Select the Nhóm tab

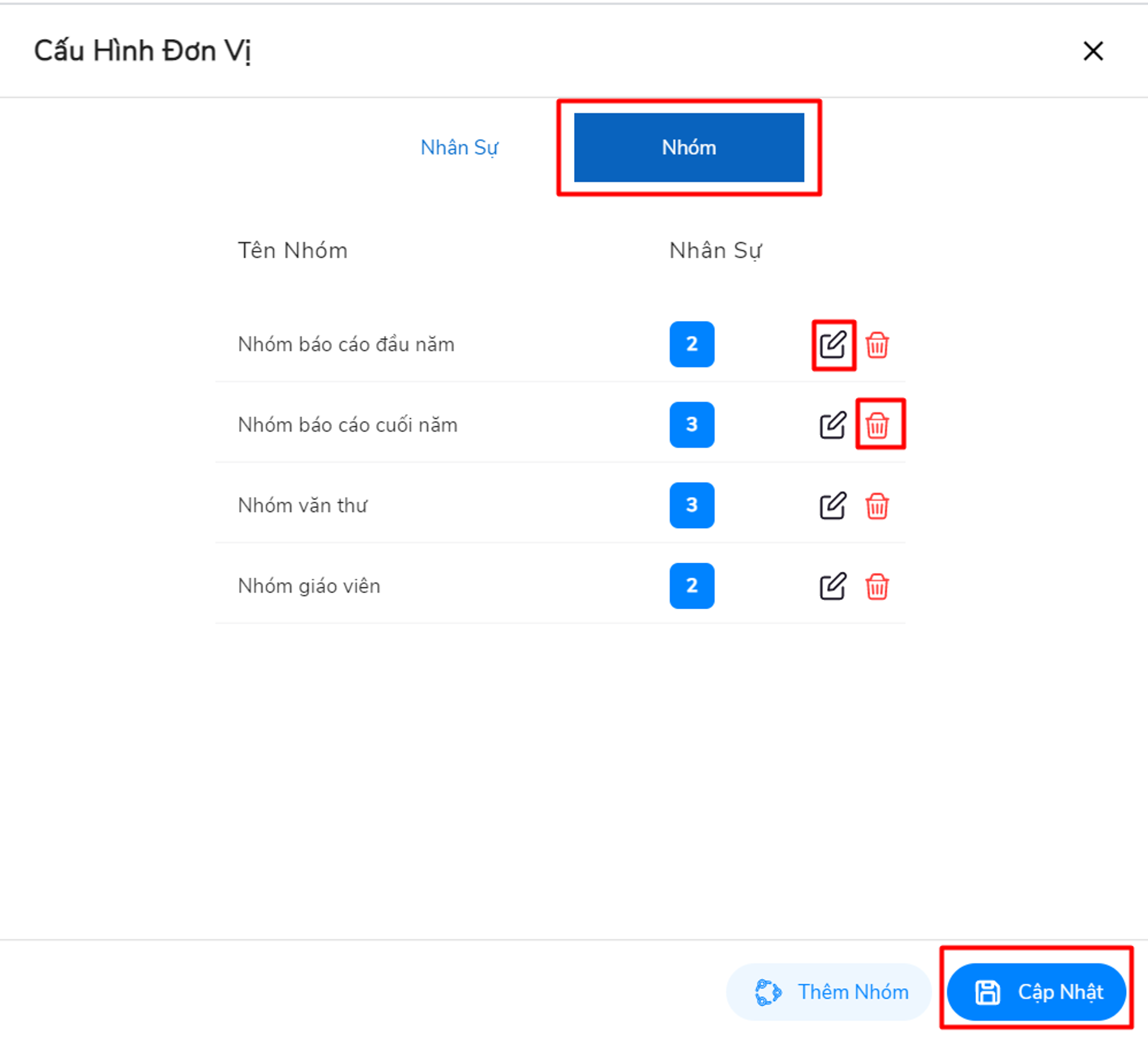point(688,148)
